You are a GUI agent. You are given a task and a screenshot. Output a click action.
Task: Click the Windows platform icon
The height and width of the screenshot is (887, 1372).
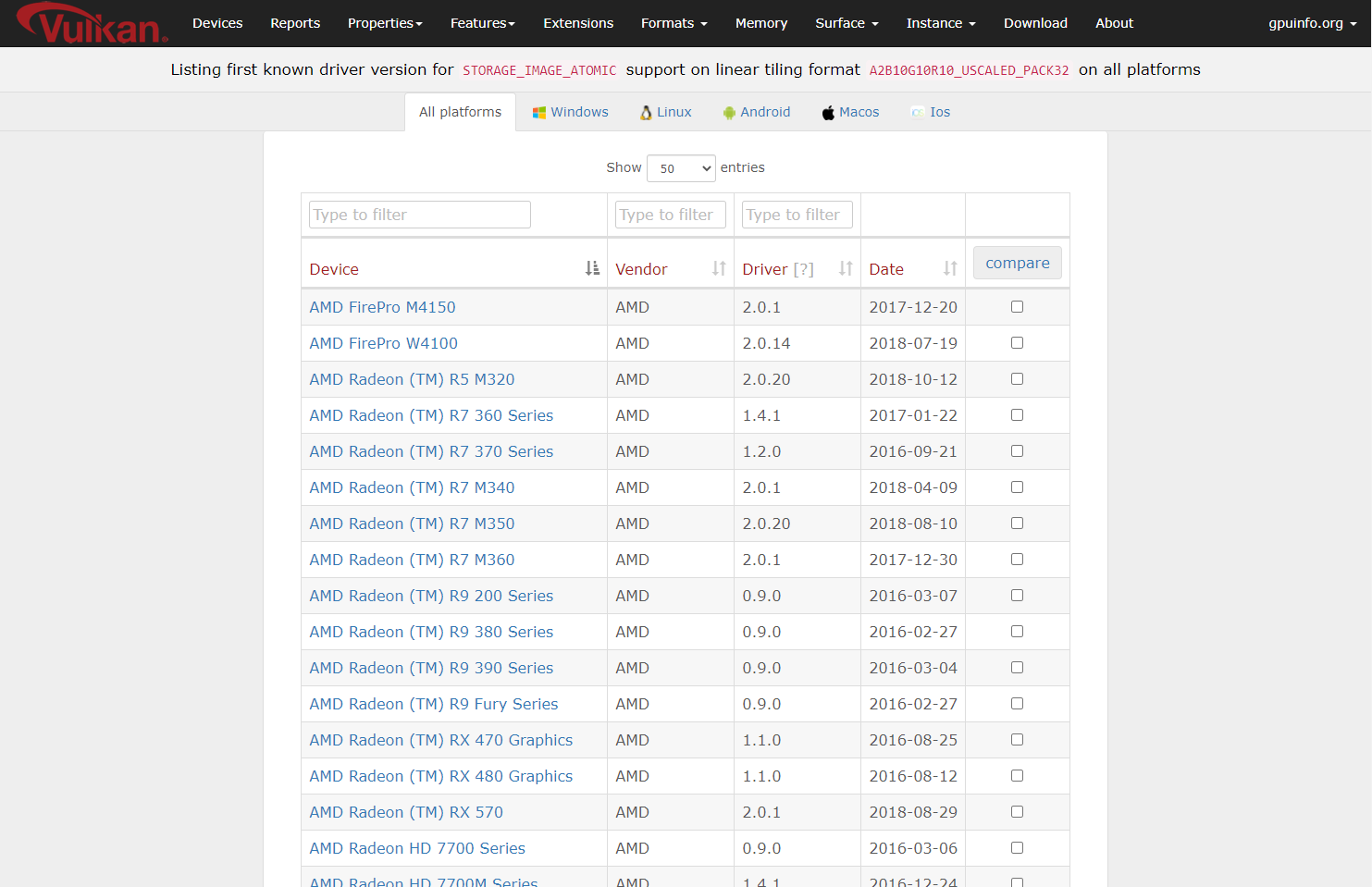coord(539,113)
